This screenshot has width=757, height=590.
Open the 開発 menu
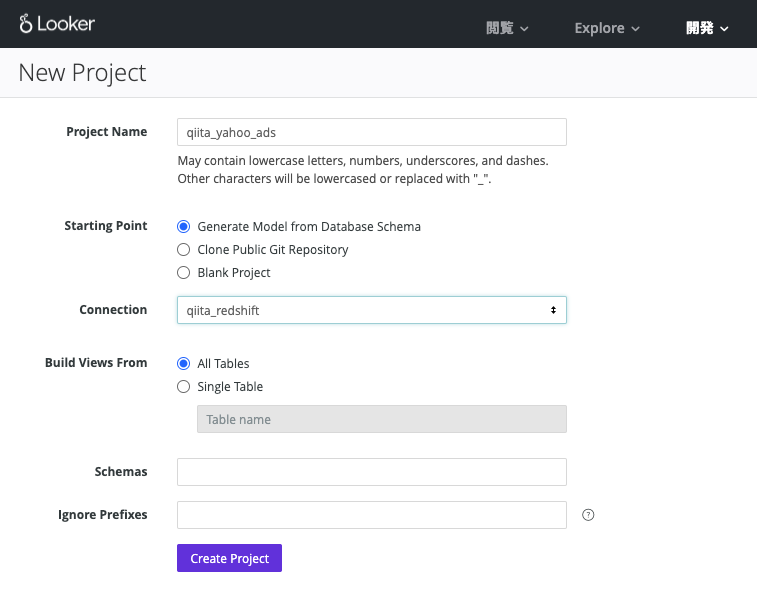(x=707, y=28)
